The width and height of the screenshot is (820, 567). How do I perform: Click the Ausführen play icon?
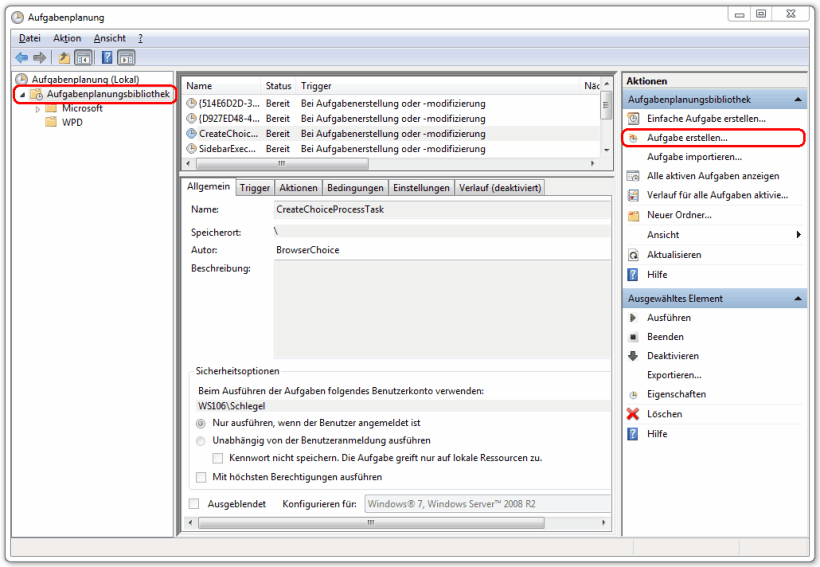tap(633, 318)
